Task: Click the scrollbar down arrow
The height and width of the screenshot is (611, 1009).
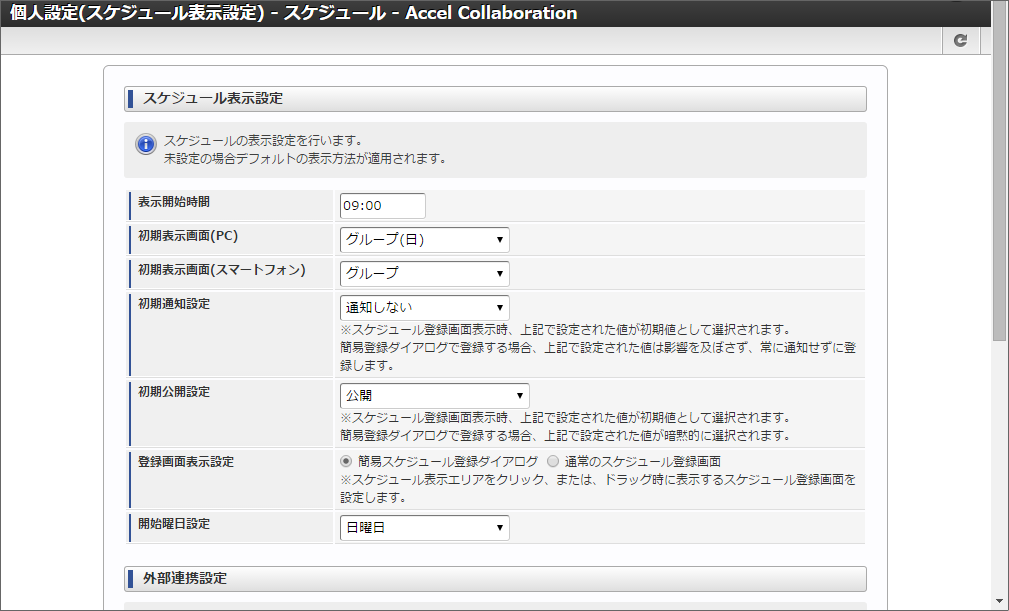Action: click(1000, 601)
